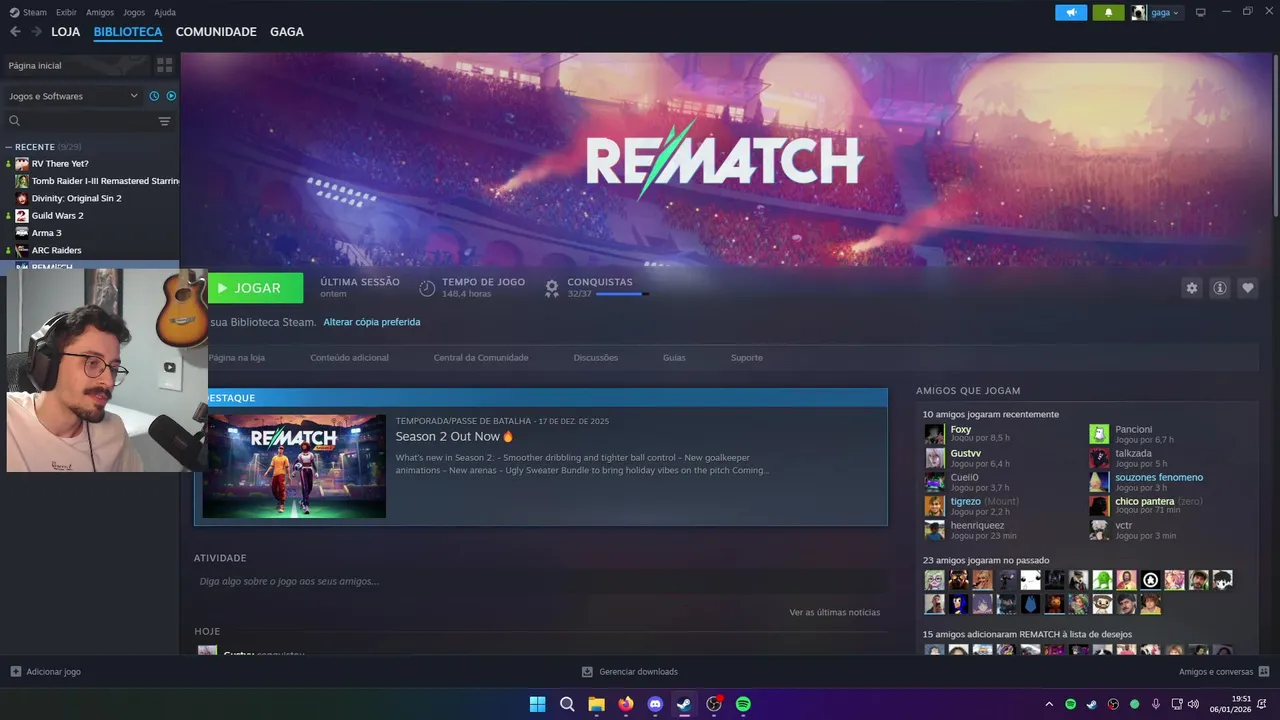The height and width of the screenshot is (720, 1280).
Task: Open REMATCH game settings gear
Action: pyautogui.click(x=1192, y=288)
